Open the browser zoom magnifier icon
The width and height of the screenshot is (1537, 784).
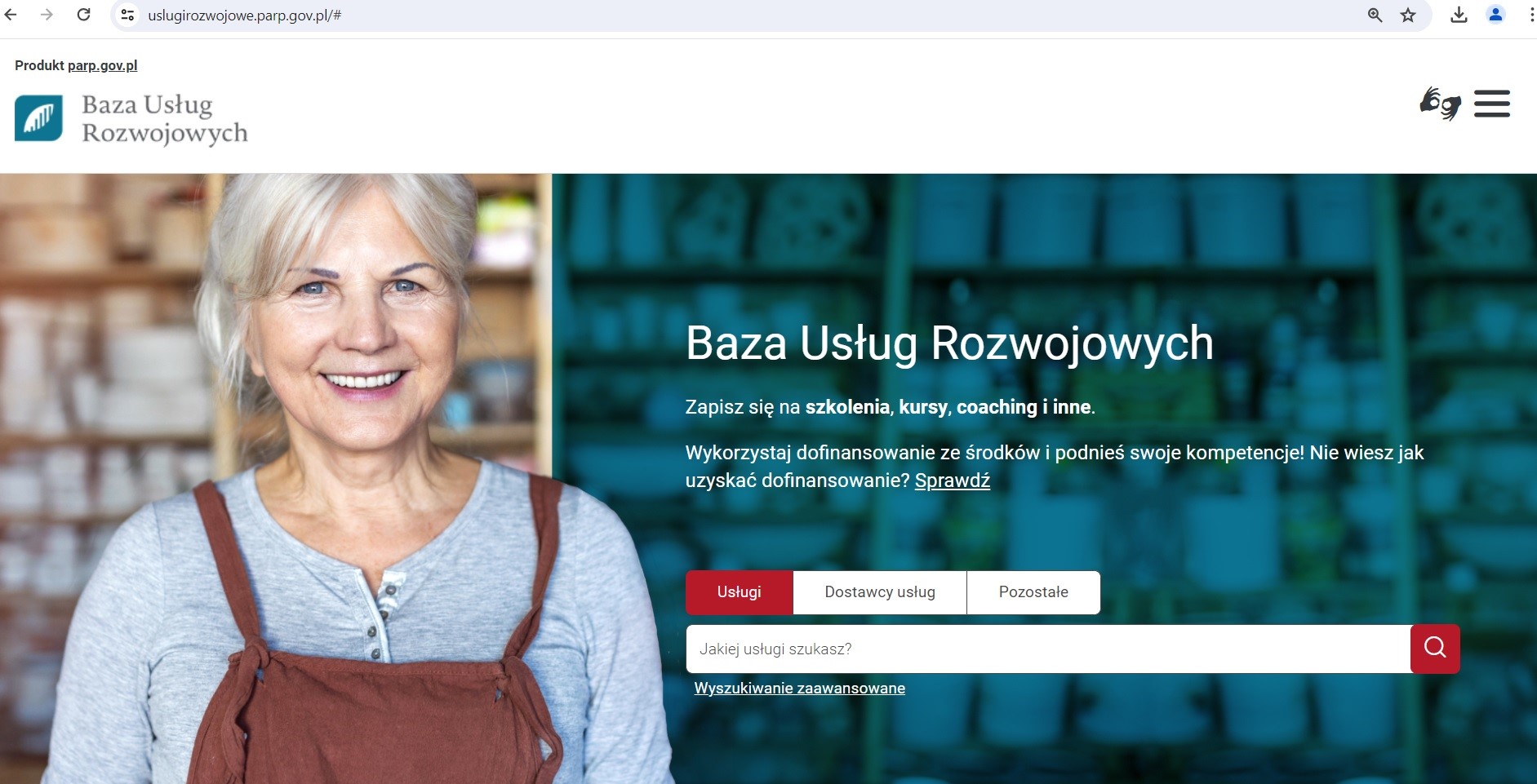point(1375,15)
